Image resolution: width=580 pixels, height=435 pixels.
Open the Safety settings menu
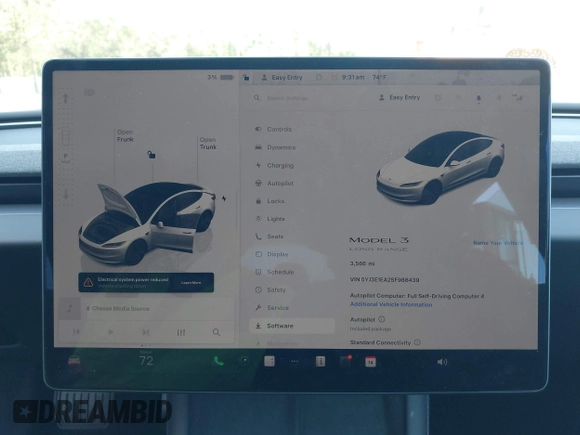tap(271, 290)
